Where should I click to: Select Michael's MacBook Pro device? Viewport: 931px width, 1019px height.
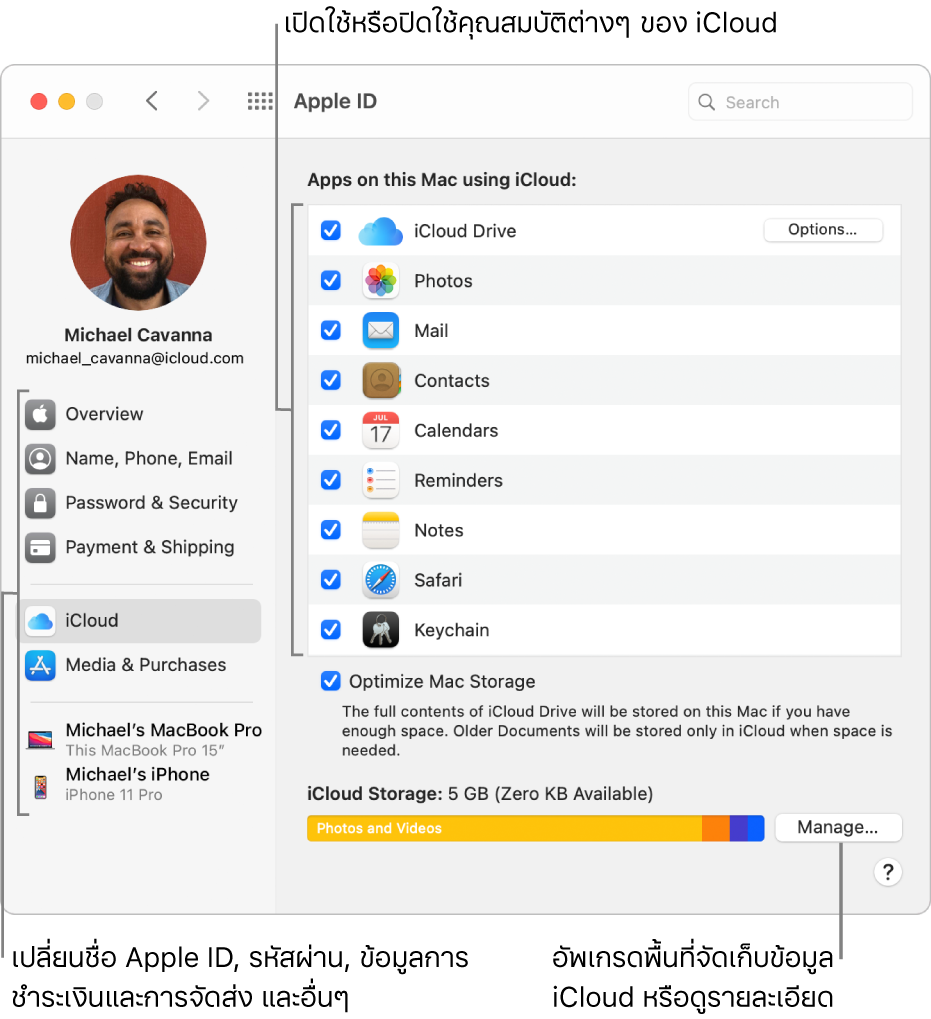pyautogui.click(x=144, y=740)
